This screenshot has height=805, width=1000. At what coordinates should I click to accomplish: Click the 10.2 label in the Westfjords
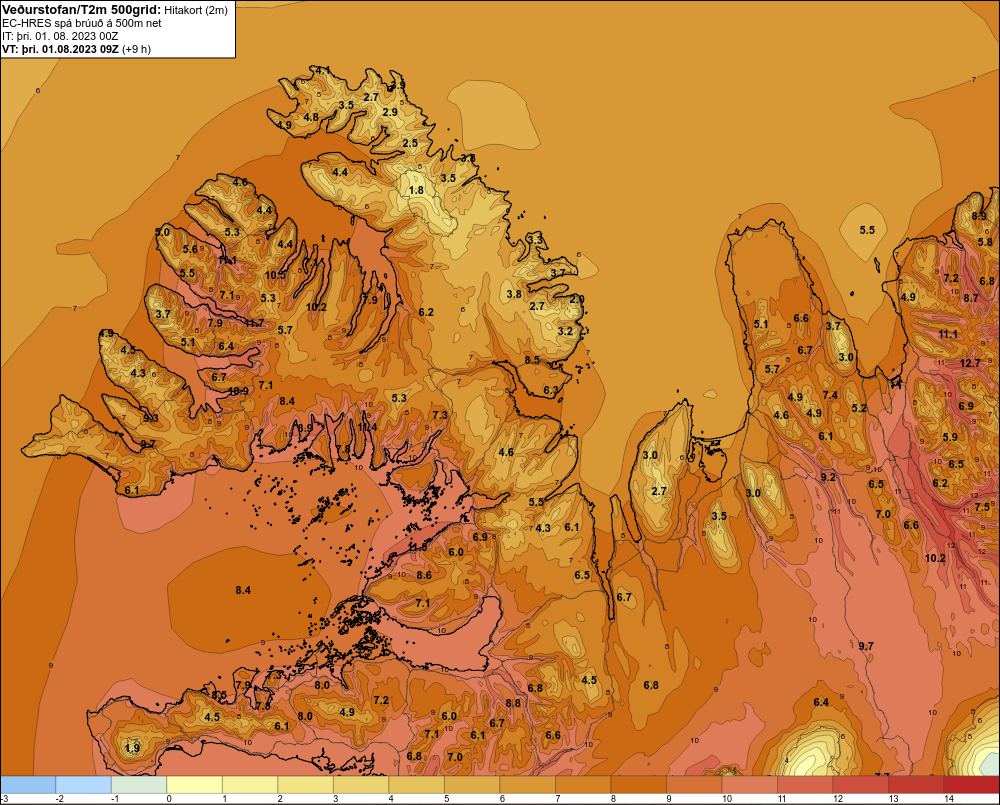click(x=316, y=307)
